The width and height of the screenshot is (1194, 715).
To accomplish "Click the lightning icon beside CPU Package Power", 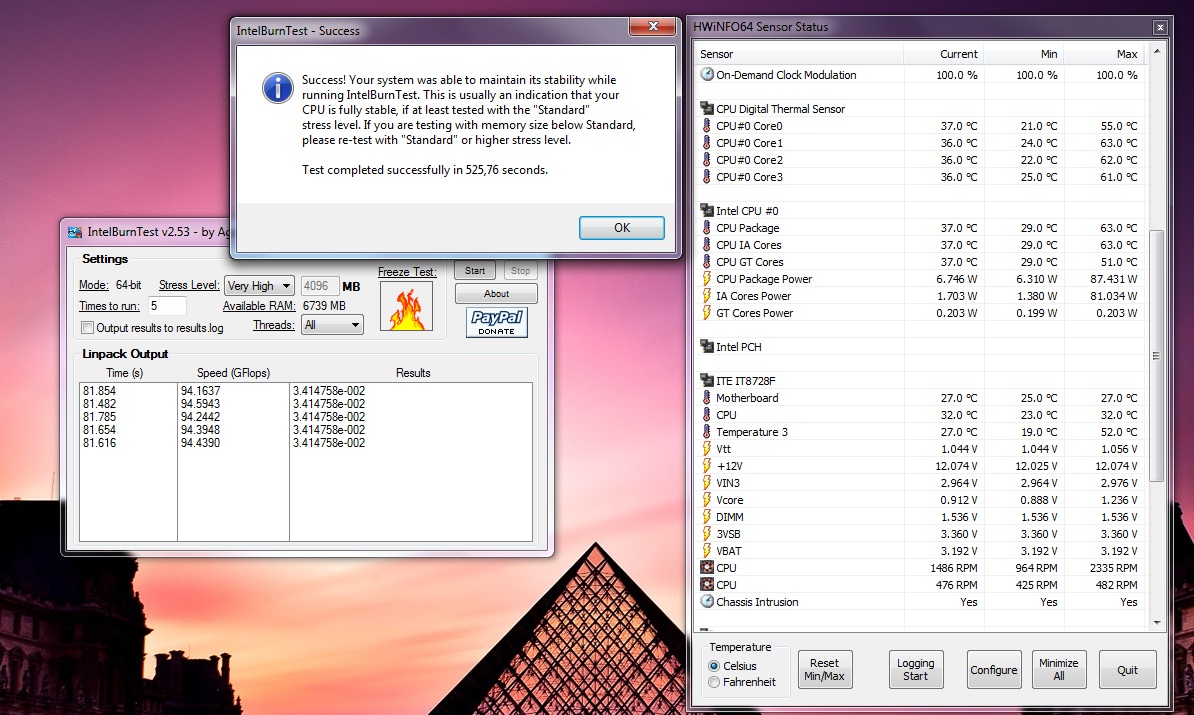I will coord(707,279).
